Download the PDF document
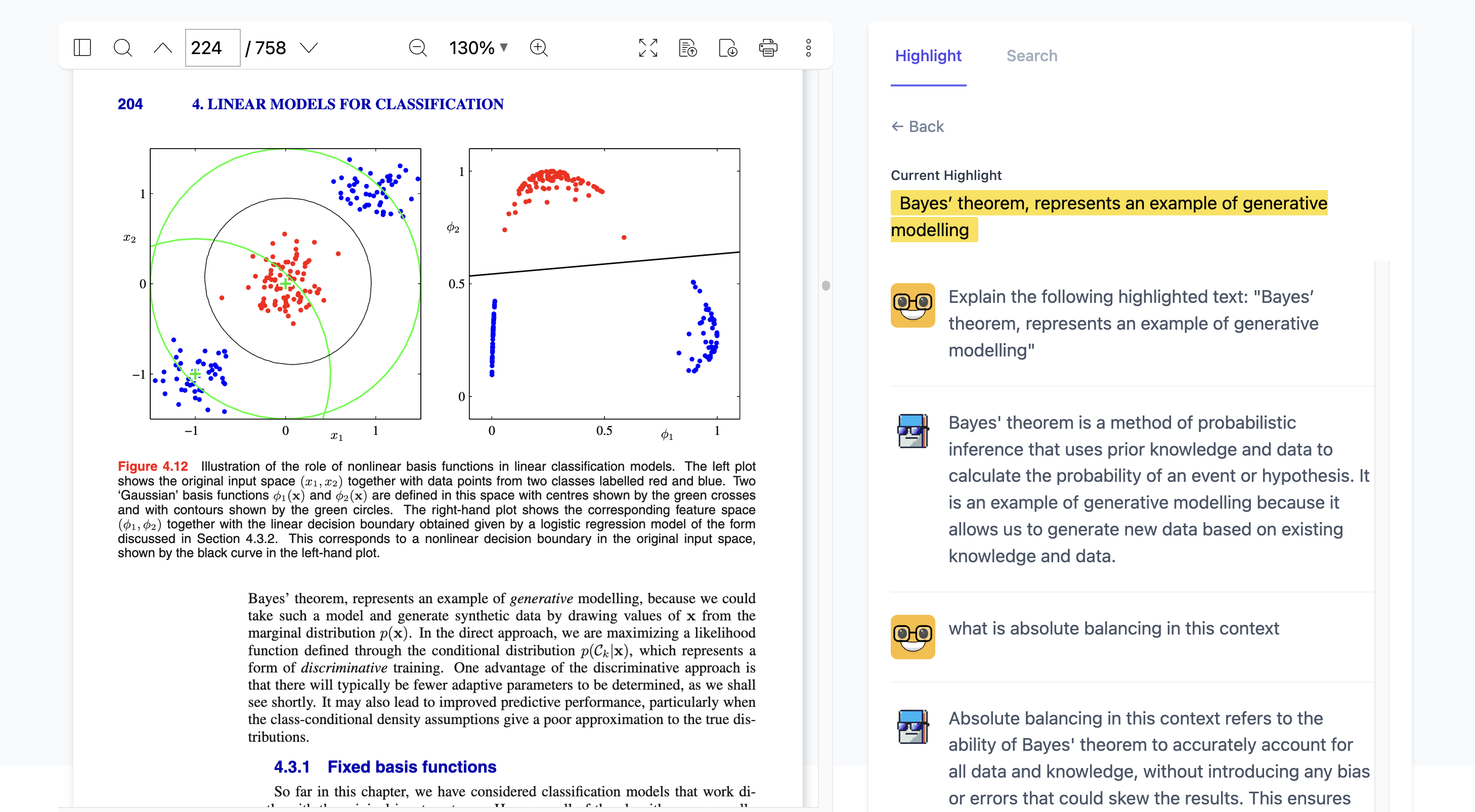The image size is (1475, 812). 728,48
